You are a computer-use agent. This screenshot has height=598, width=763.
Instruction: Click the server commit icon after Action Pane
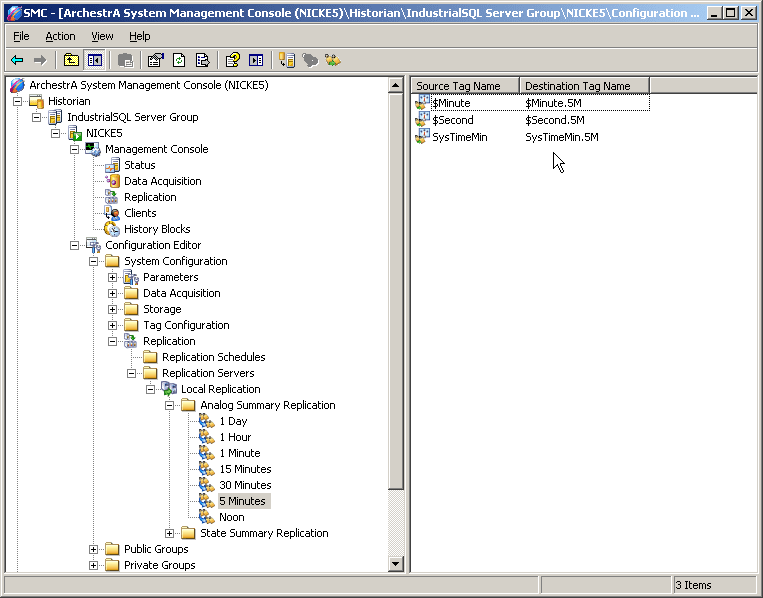pyautogui.click(x=287, y=60)
